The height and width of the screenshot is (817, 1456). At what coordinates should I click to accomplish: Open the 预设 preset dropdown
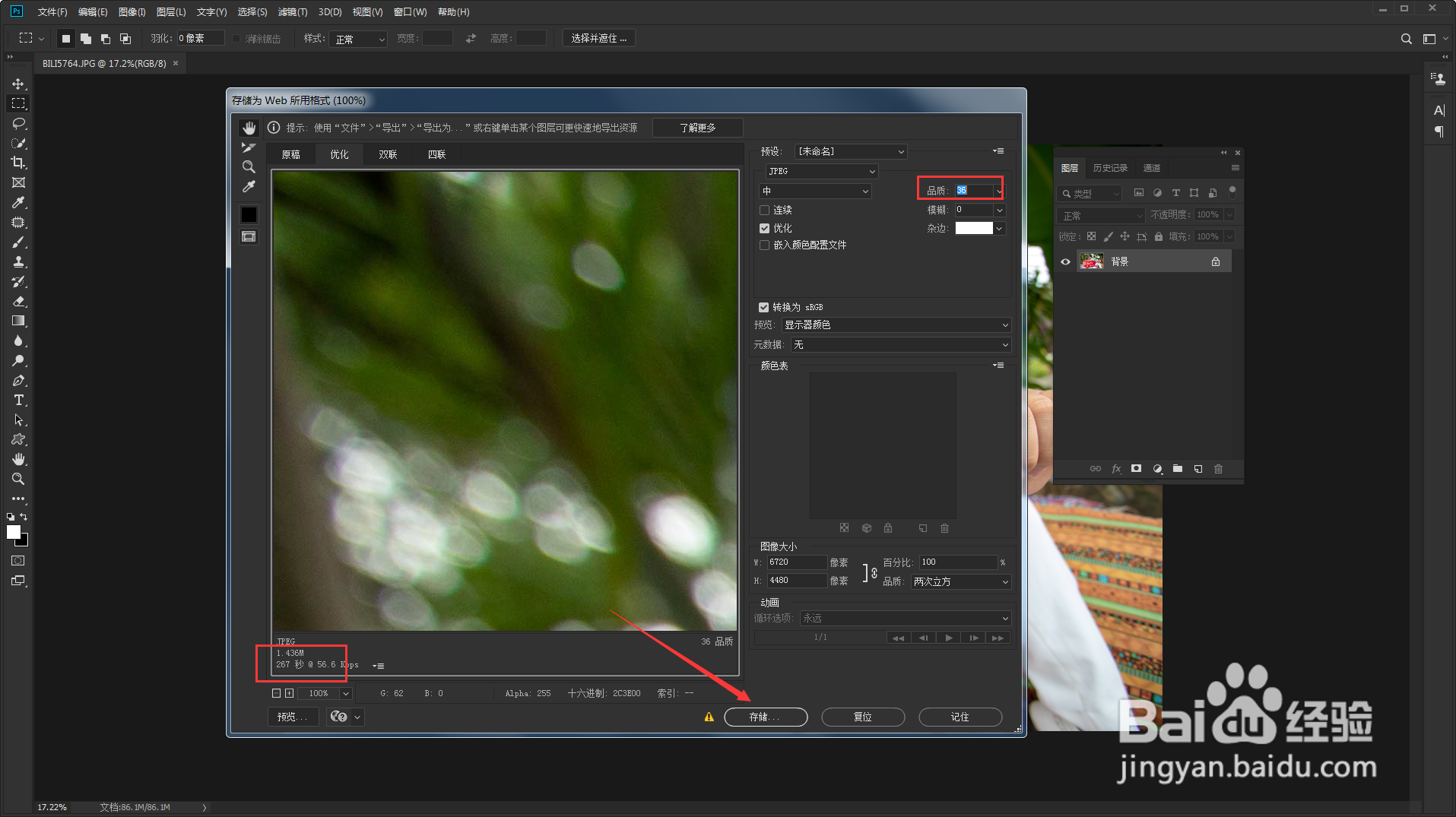(850, 152)
